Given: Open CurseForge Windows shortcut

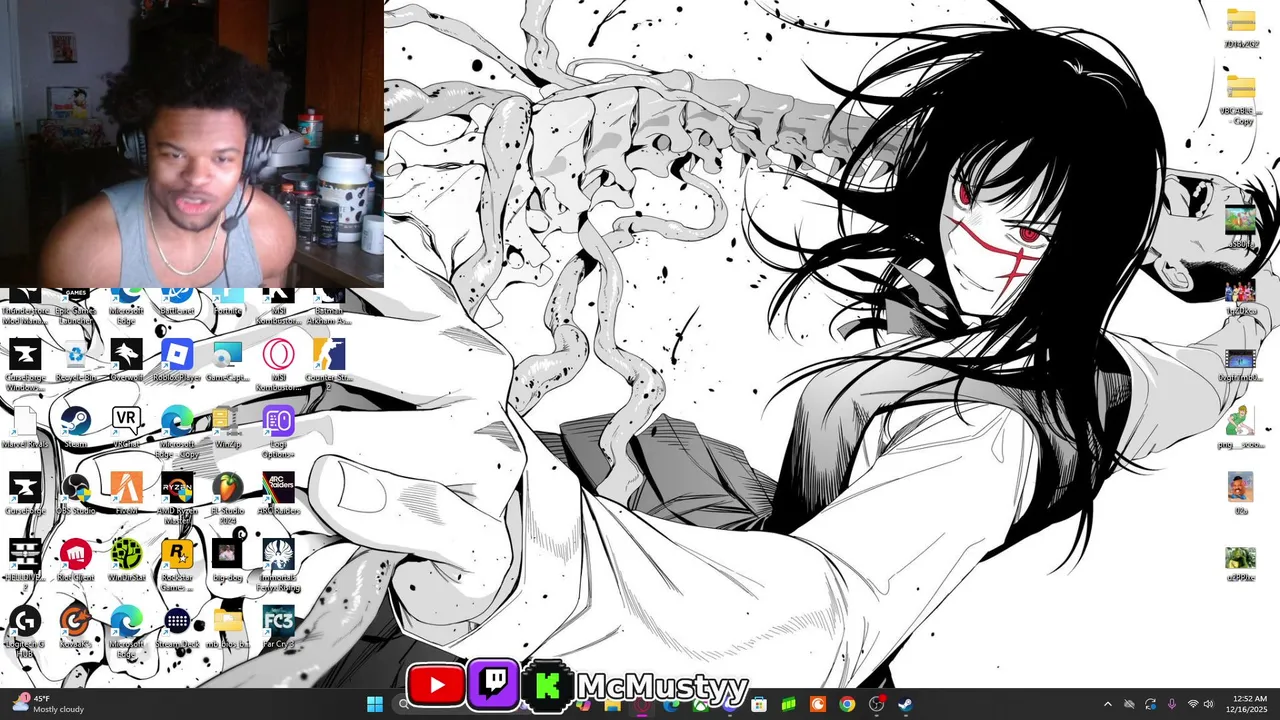Looking at the screenshot, I should 25,365.
